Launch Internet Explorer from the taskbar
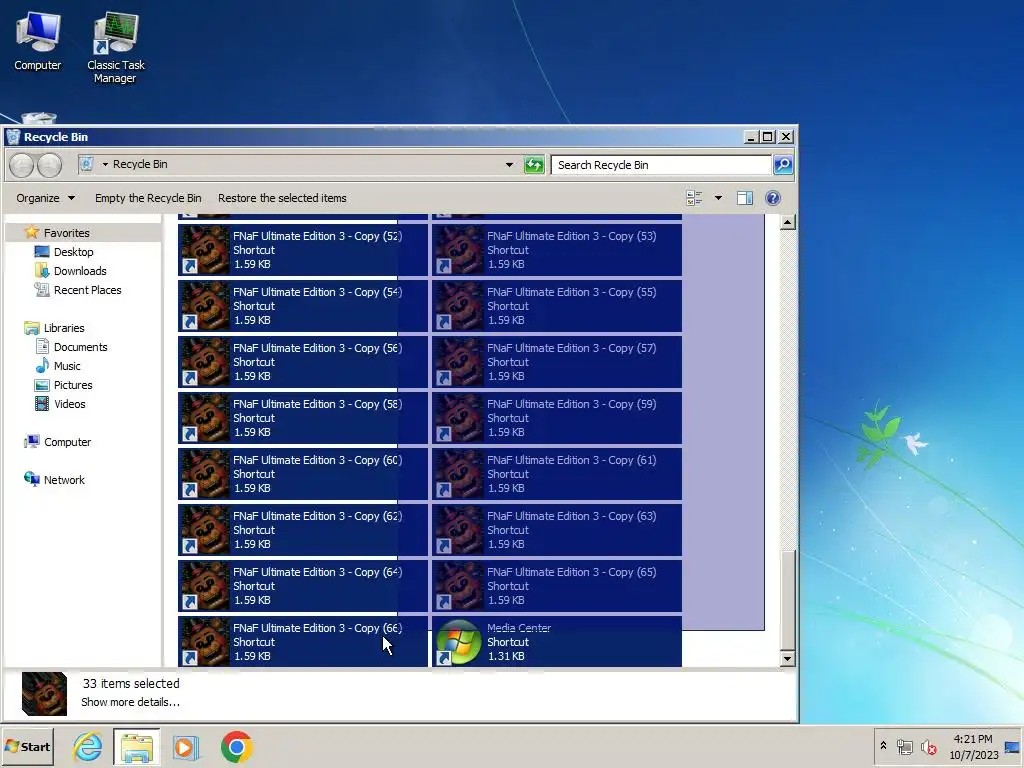This screenshot has width=1024, height=768. point(88,747)
